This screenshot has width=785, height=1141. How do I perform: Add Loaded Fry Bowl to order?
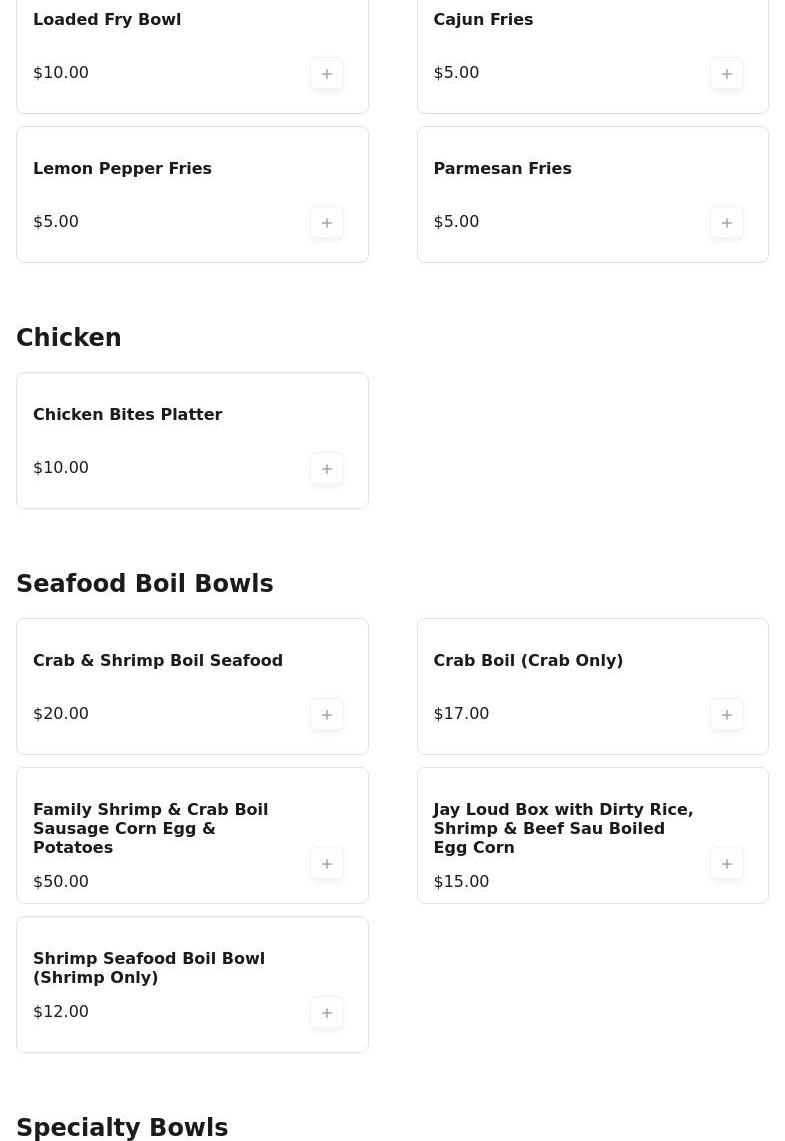point(326,73)
